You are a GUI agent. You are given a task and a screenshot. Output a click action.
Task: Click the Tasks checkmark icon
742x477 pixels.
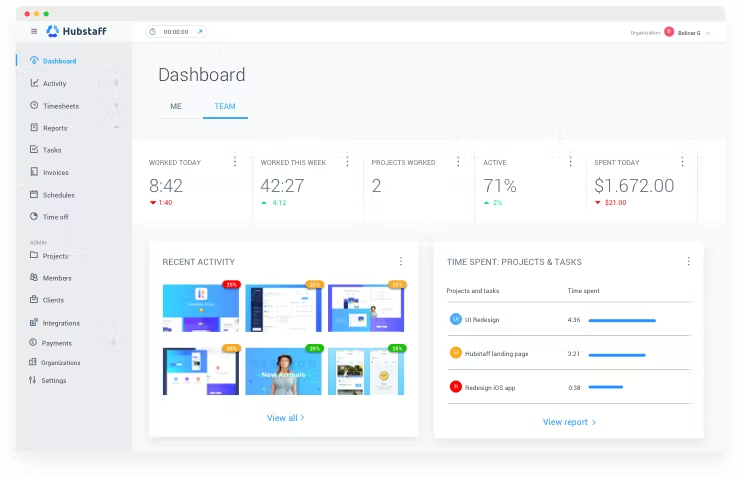coord(34,149)
